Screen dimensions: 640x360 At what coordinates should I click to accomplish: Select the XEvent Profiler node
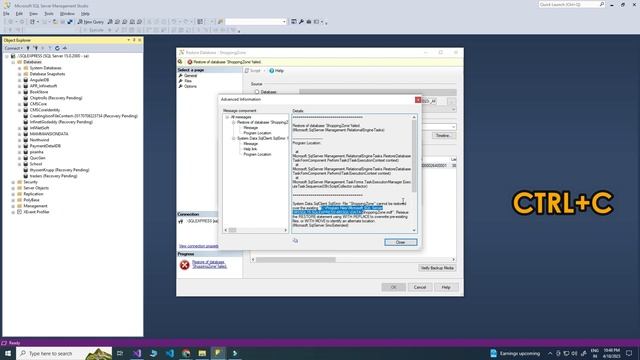pyautogui.click(x=36, y=212)
